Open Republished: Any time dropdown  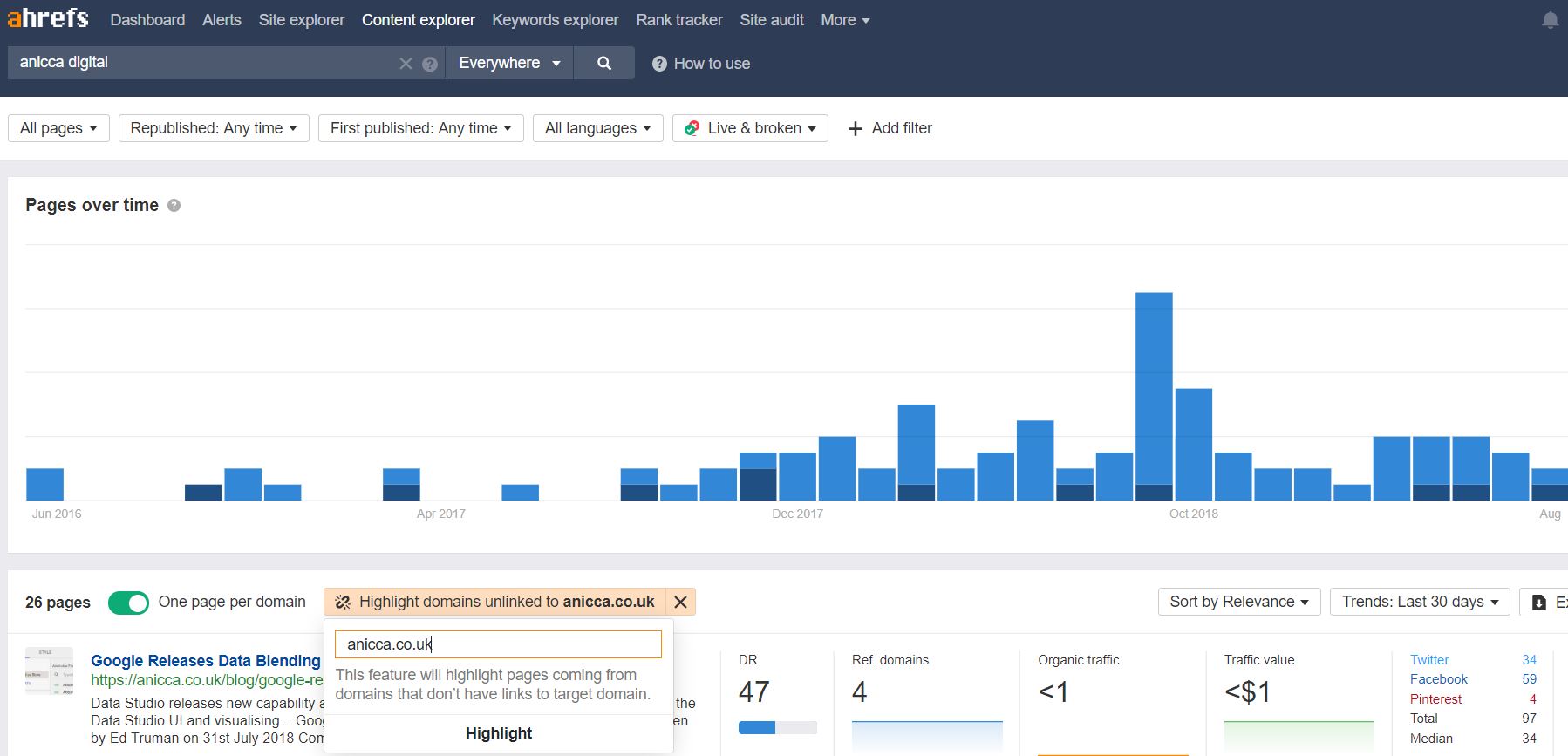pyautogui.click(x=214, y=128)
